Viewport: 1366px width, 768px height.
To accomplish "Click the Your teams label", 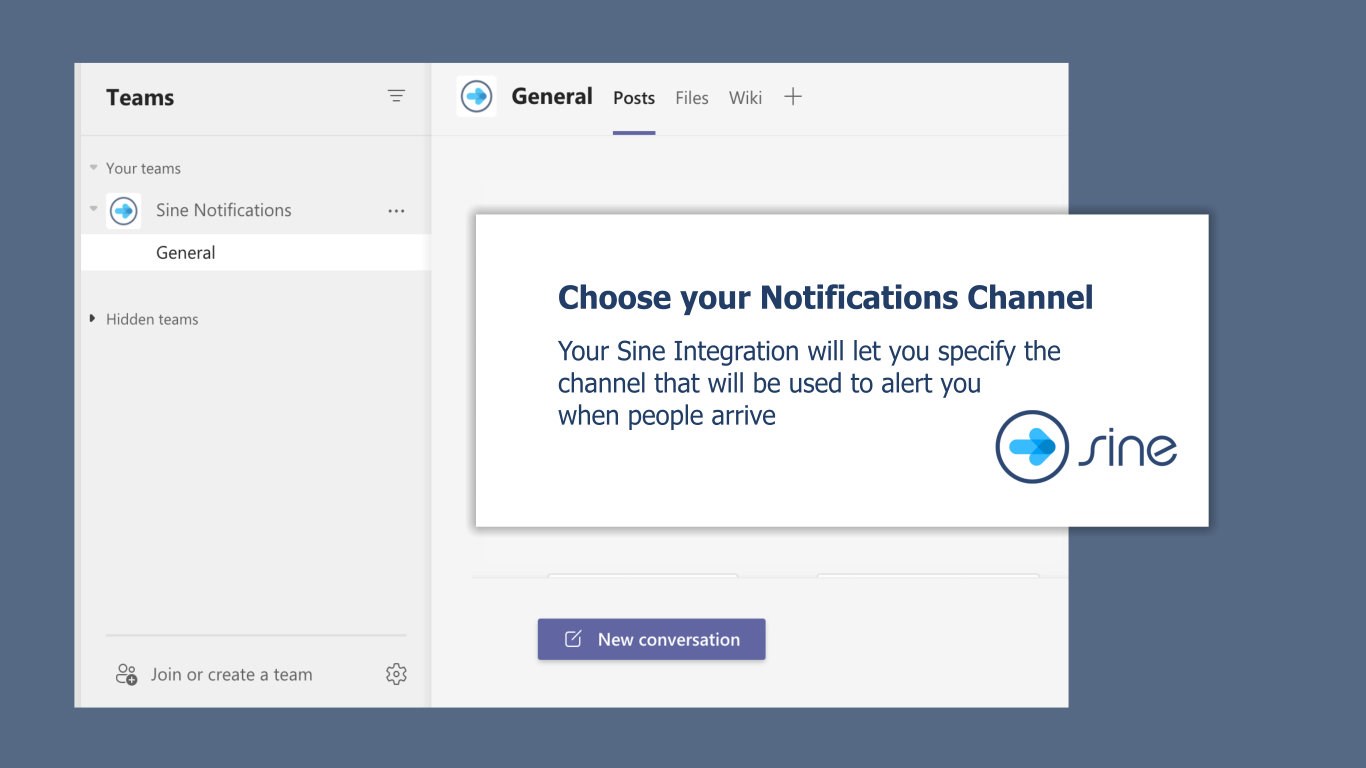I will (x=144, y=168).
